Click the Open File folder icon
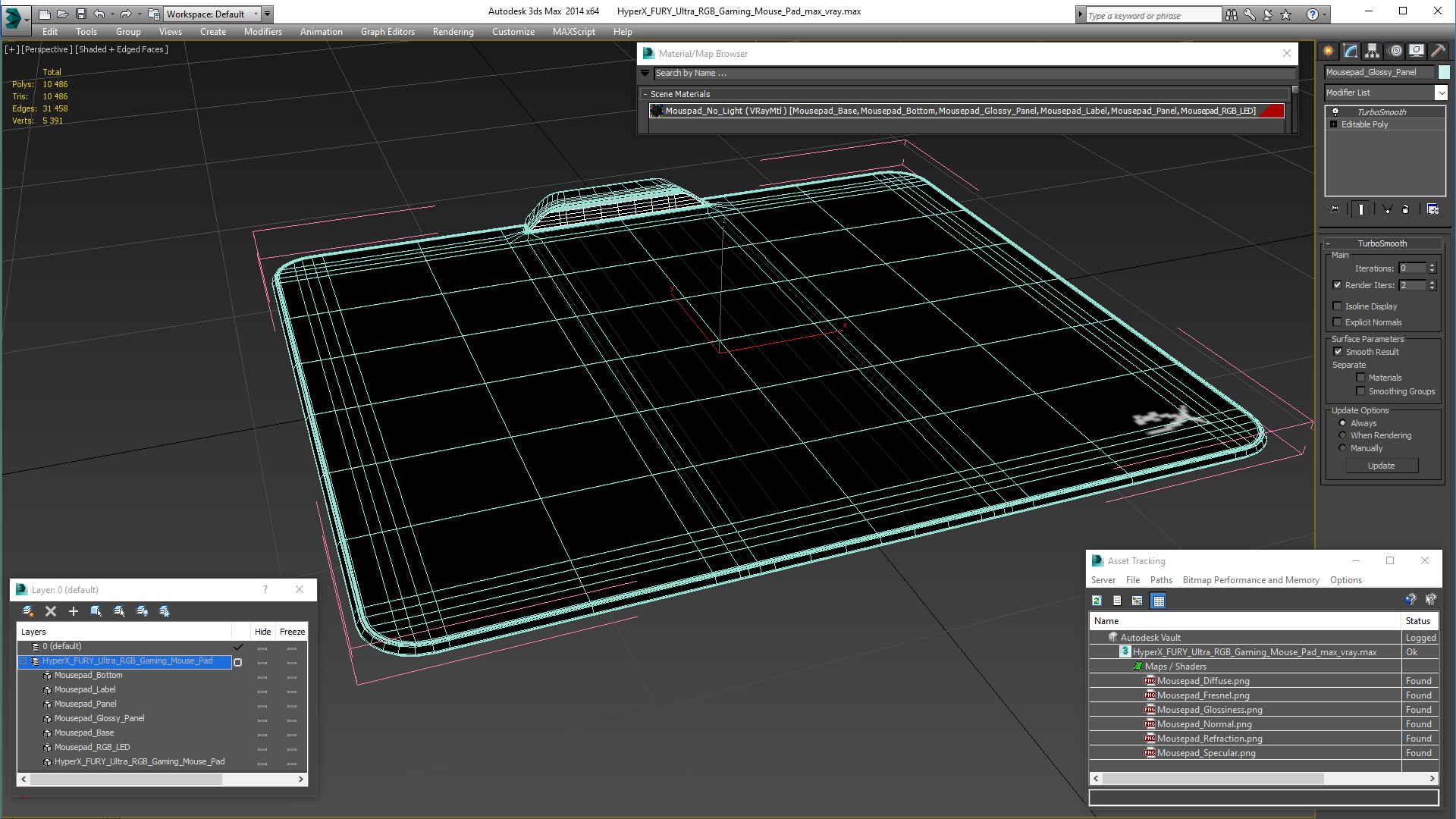Image resolution: width=1456 pixels, height=819 pixels. click(62, 14)
